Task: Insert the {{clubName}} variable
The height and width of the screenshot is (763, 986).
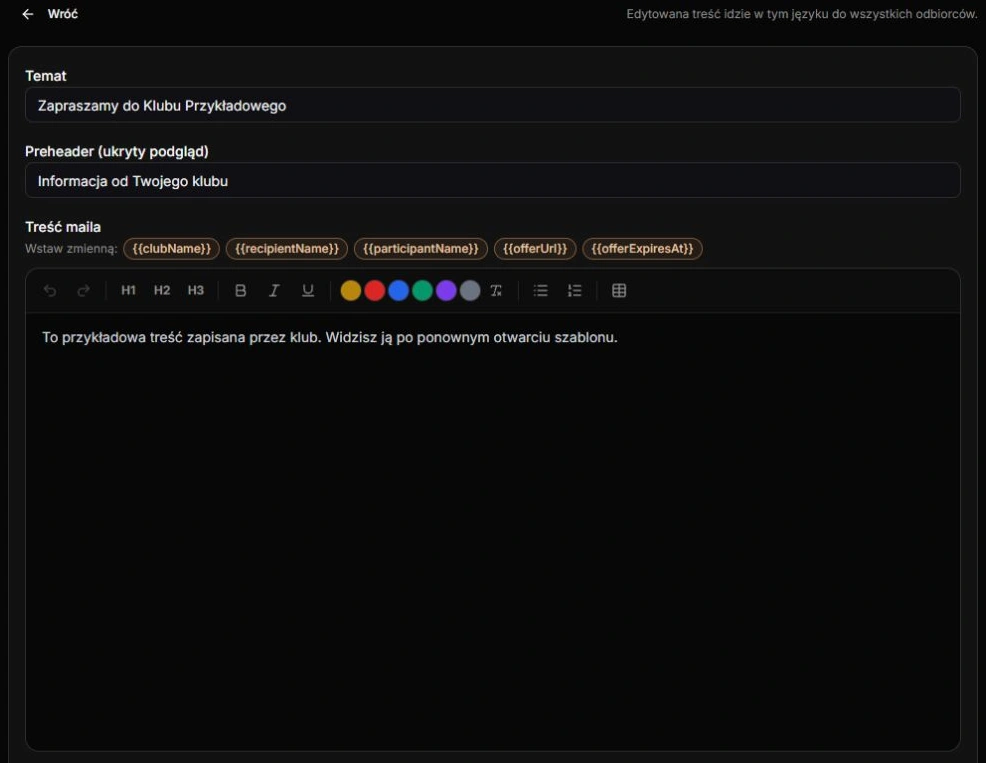Action: click(x=172, y=248)
